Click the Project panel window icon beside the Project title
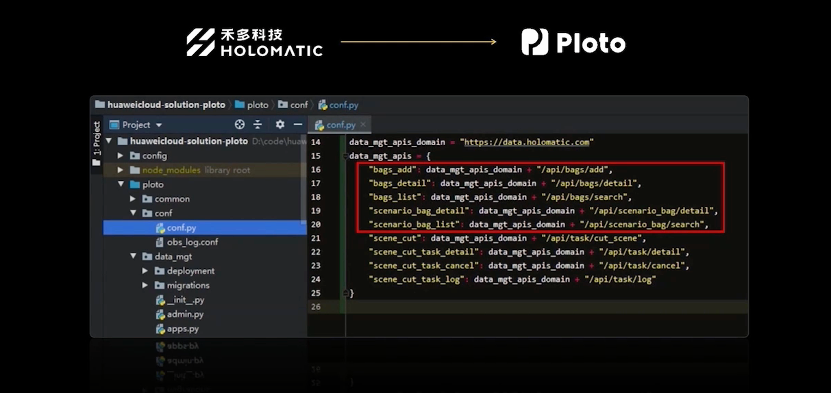This screenshot has height=394, width=832. coord(114,125)
